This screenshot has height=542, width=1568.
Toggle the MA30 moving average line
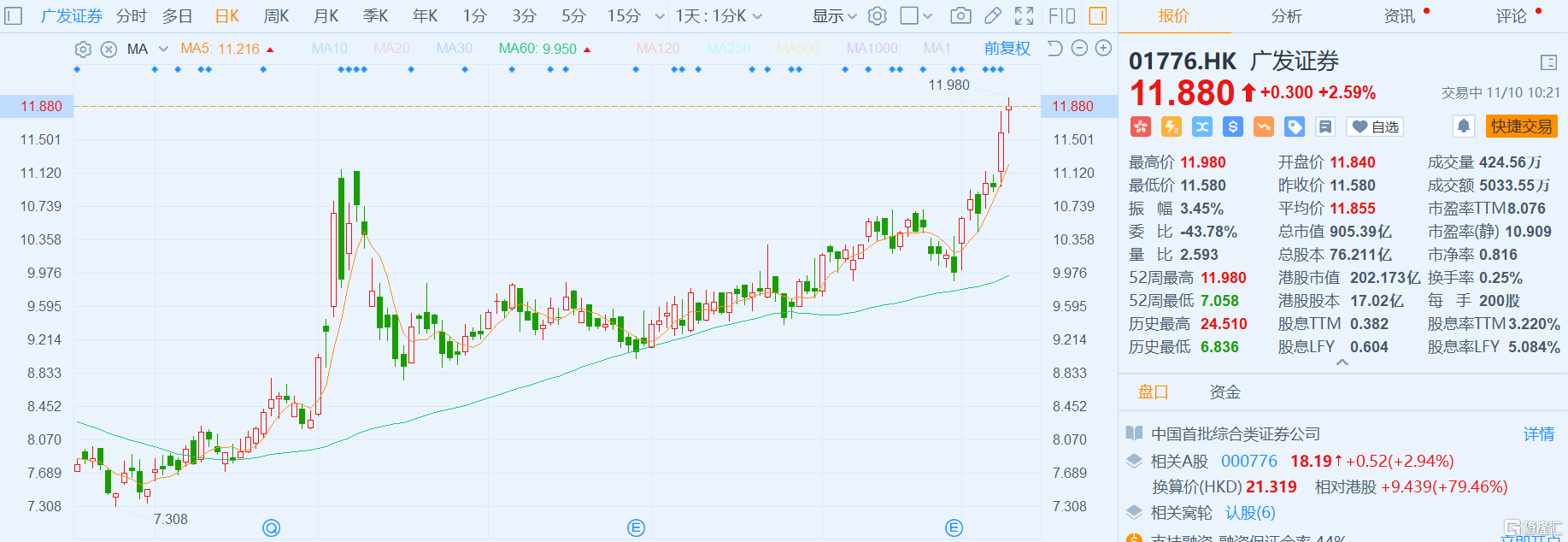click(x=455, y=49)
